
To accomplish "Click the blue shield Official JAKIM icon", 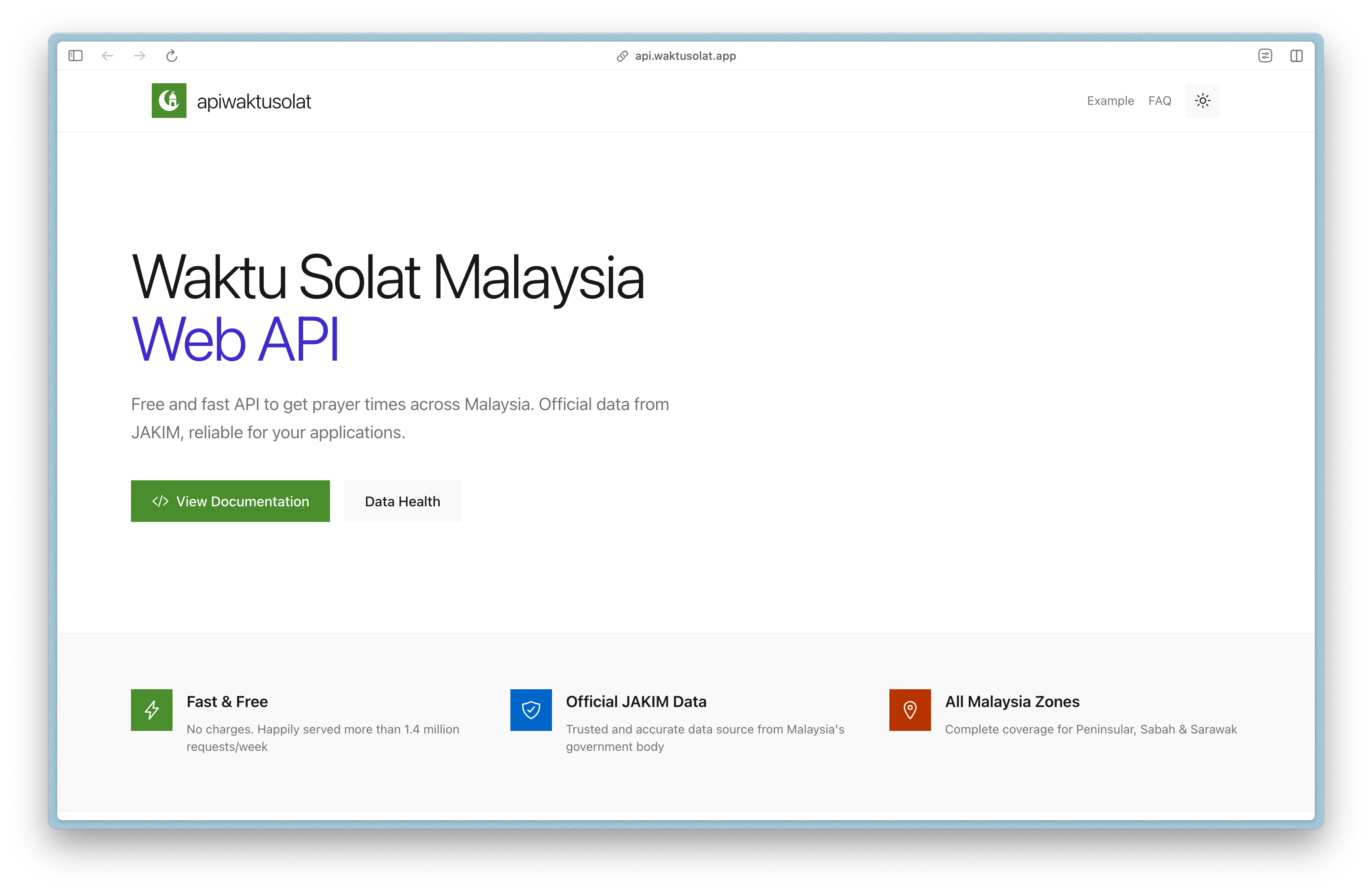I will pyautogui.click(x=531, y=710).
